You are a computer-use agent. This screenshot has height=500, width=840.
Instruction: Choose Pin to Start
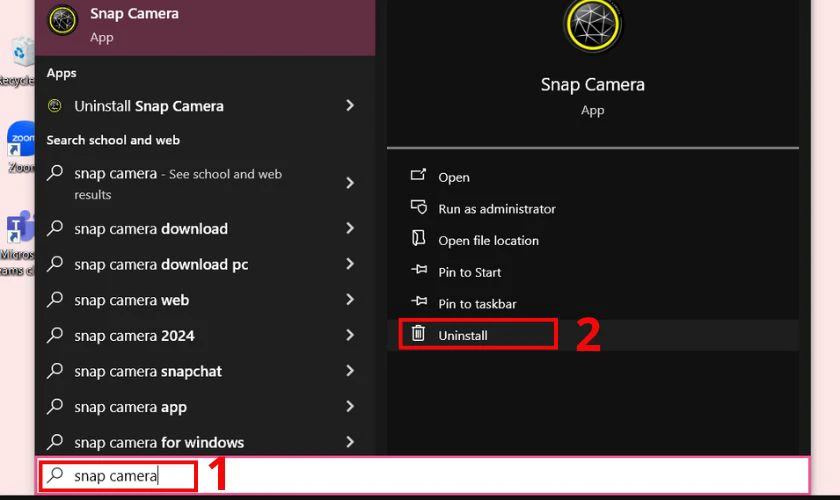click(592, 272)
